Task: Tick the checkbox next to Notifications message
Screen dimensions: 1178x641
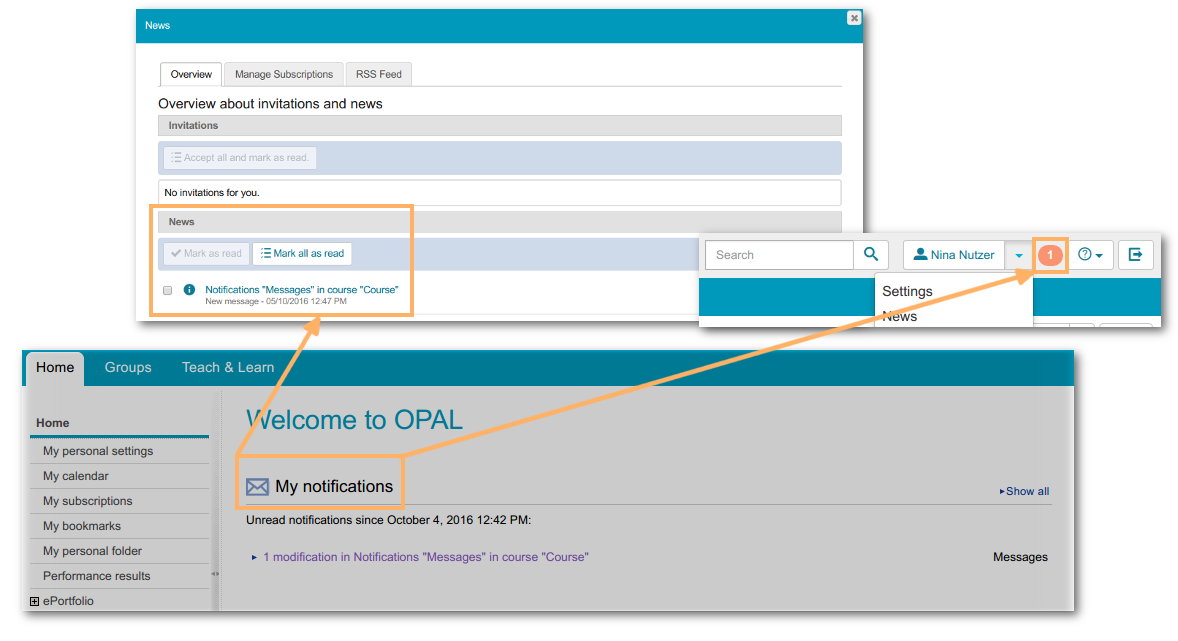Action: [168, 291]
